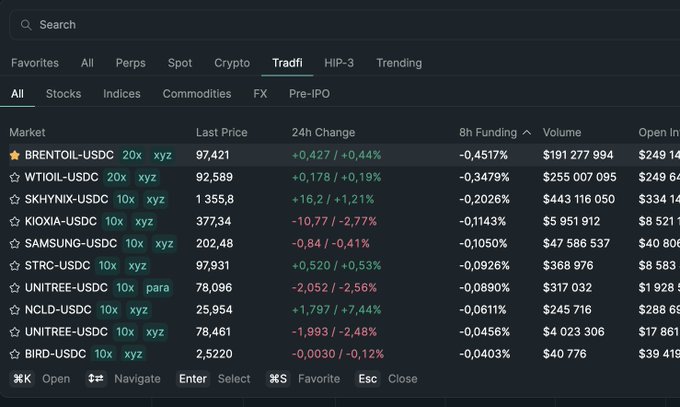Click the ⌘K Open shortcut key
Viewport: 680px width, 407px height.
tap(22, 379)
